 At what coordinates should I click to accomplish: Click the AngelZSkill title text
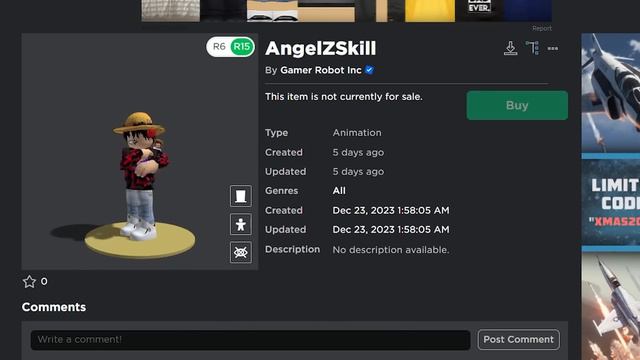(320, 49)
